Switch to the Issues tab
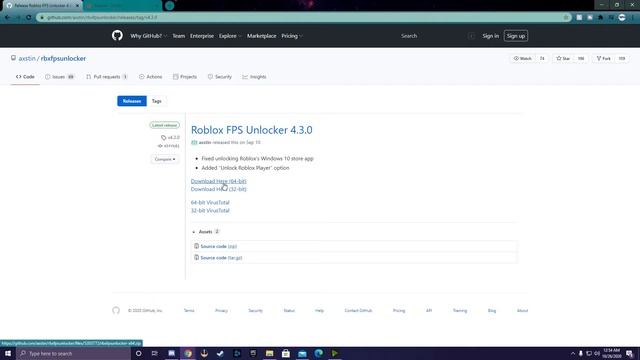Screen dimensions: 640x360 coord(59,77)
